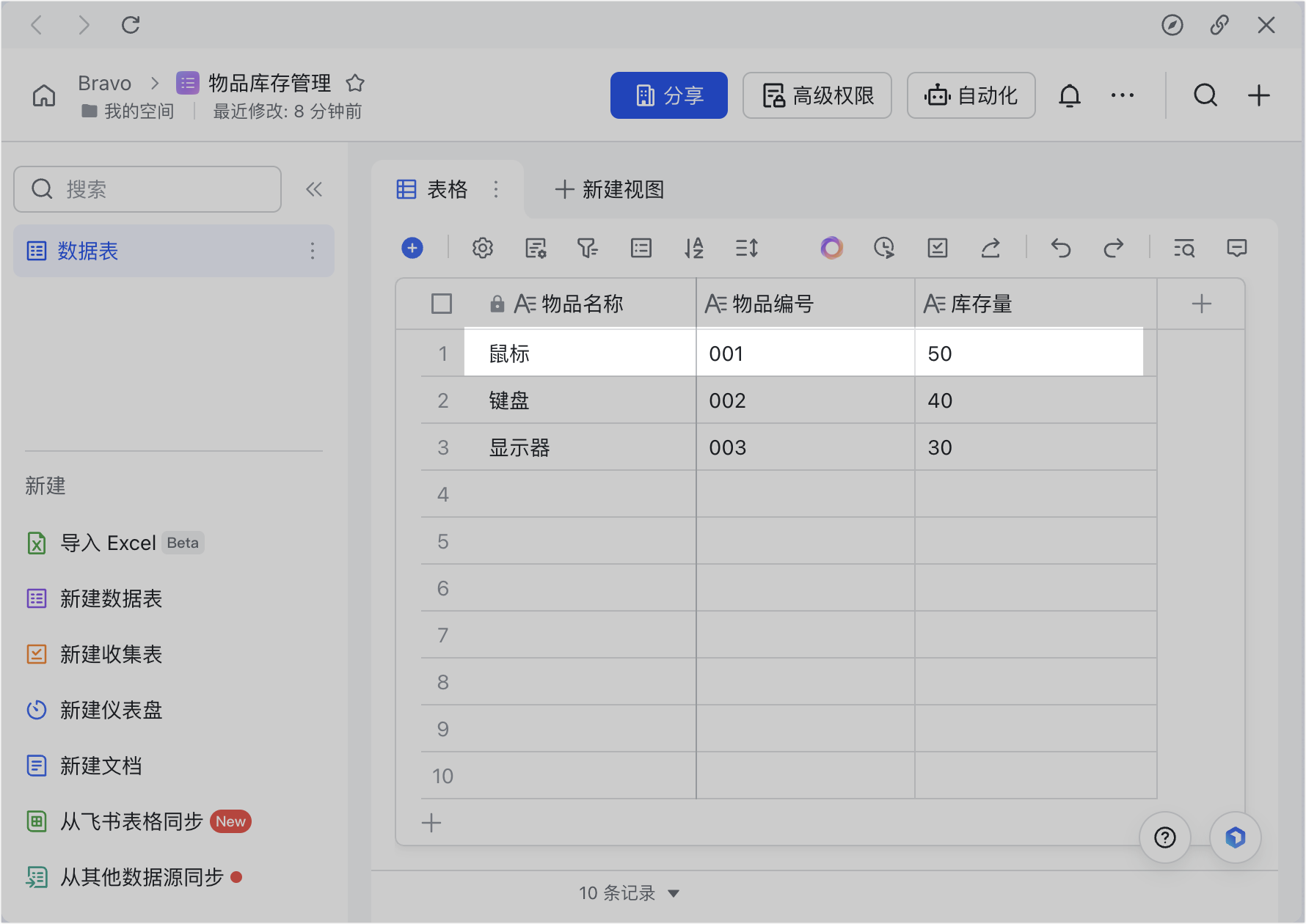This screenshot has height=924, width=1306.
Task: Open the field configuration toolbar icon
Action: [x=536, y=248]
